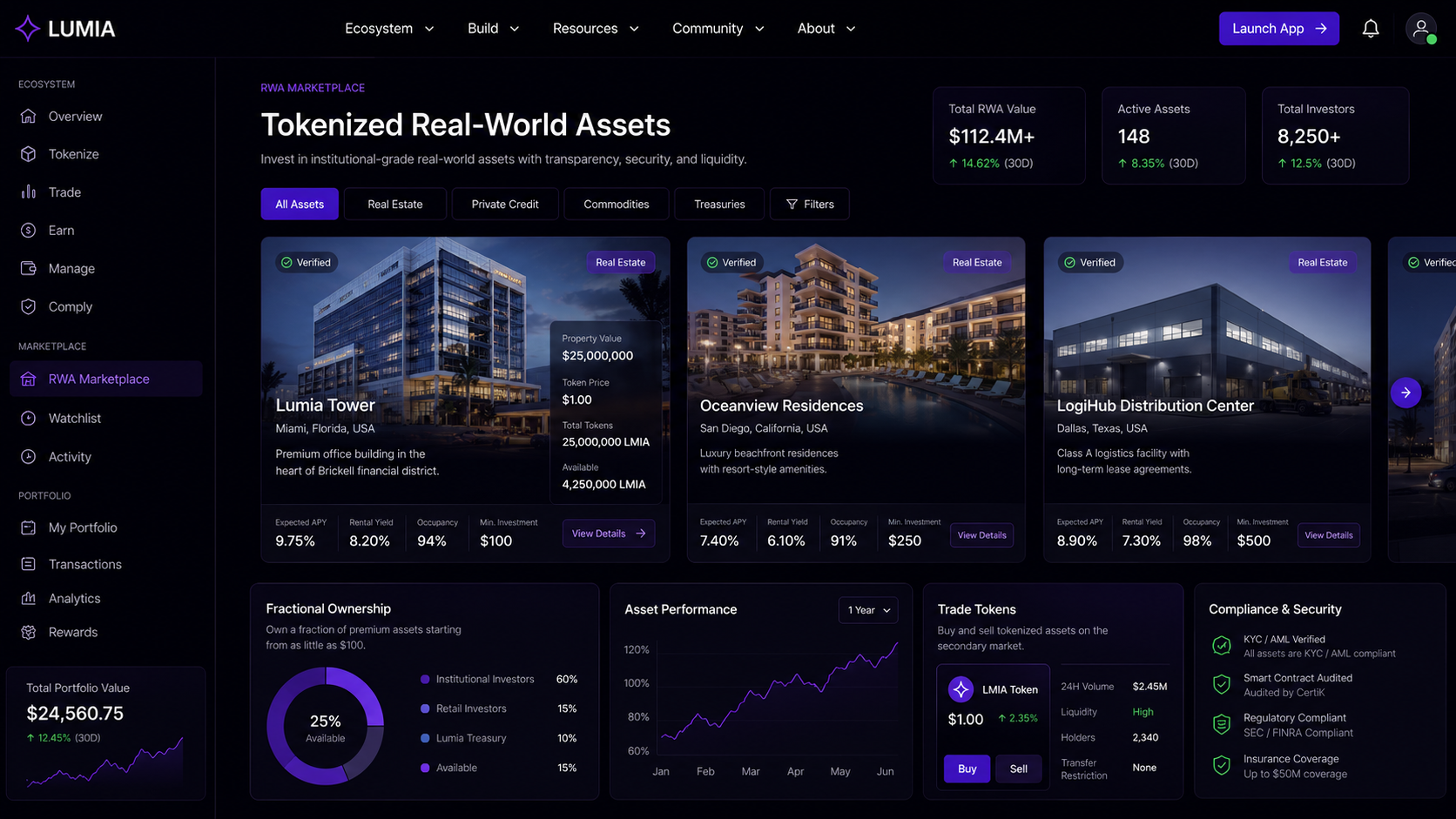
Task: Expand the Ecosystem navigation dropdown
Action: tap(389, 29)
